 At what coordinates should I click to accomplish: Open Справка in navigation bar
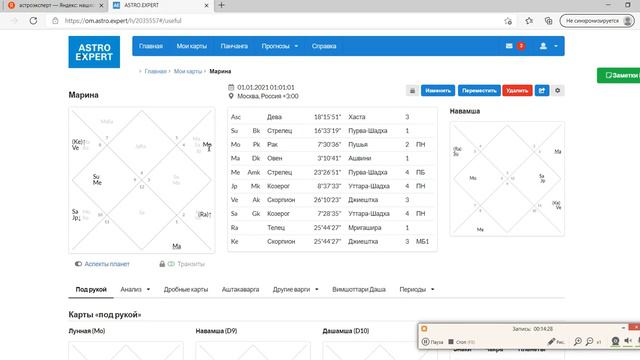pyautogui.click(x=324, y=46)
